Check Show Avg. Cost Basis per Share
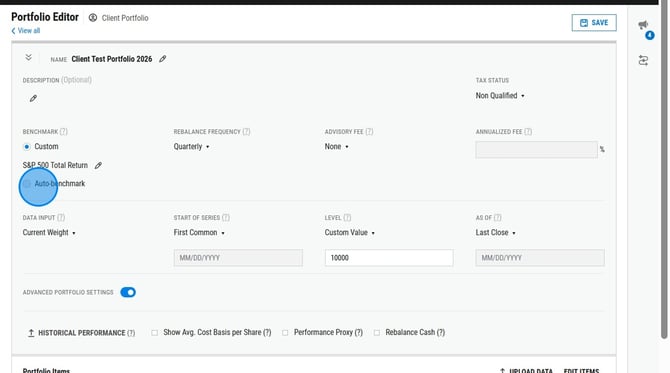Screen dimensions: 670x373 pyautogui.click(x=154, y=332)
